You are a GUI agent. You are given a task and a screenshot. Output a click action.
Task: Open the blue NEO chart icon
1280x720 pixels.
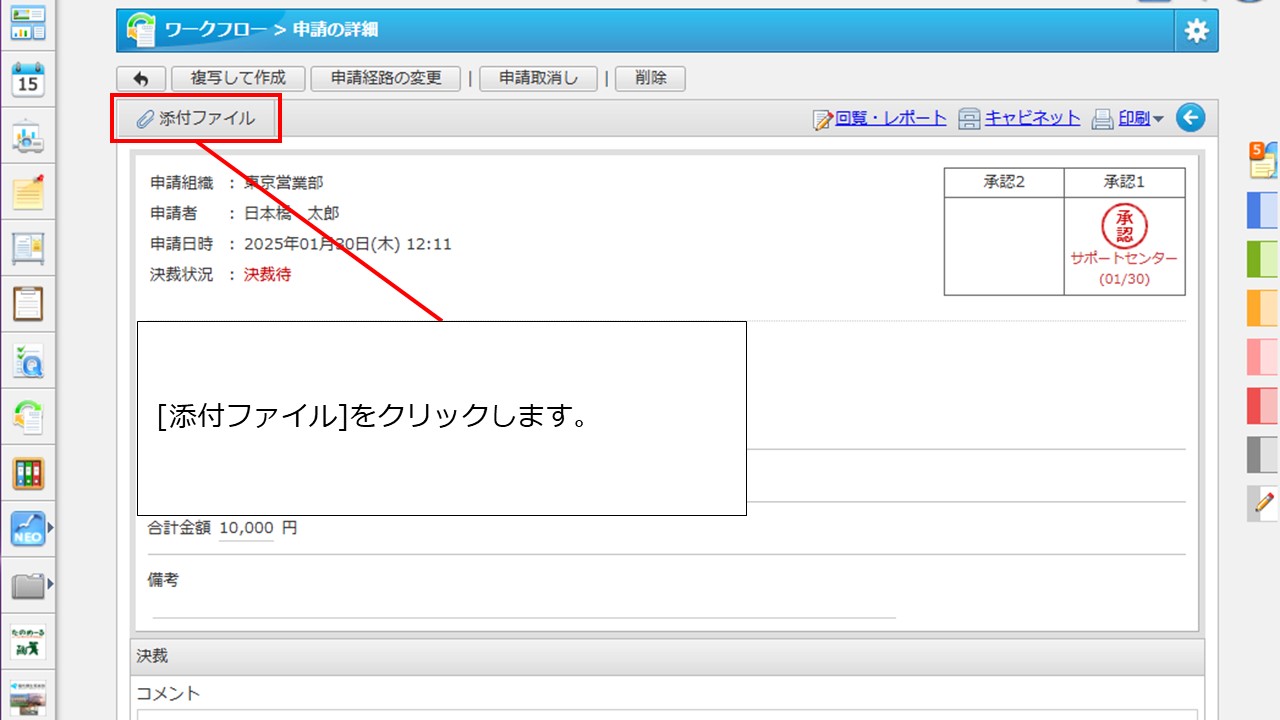pyautogui.click(x=28, y=529)
